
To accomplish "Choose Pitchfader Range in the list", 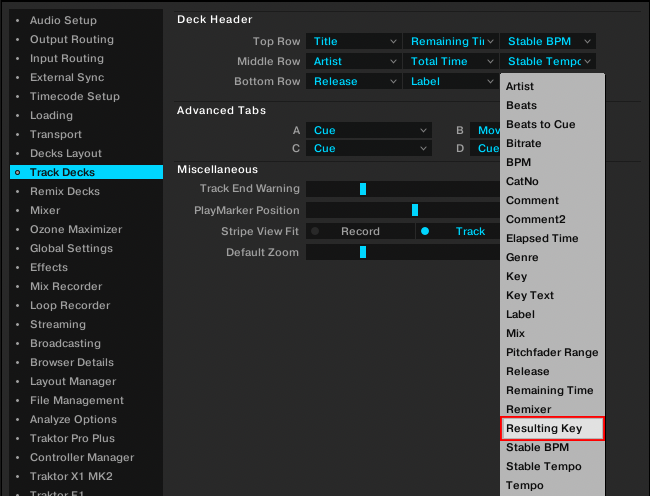I will tap(552, 352).
